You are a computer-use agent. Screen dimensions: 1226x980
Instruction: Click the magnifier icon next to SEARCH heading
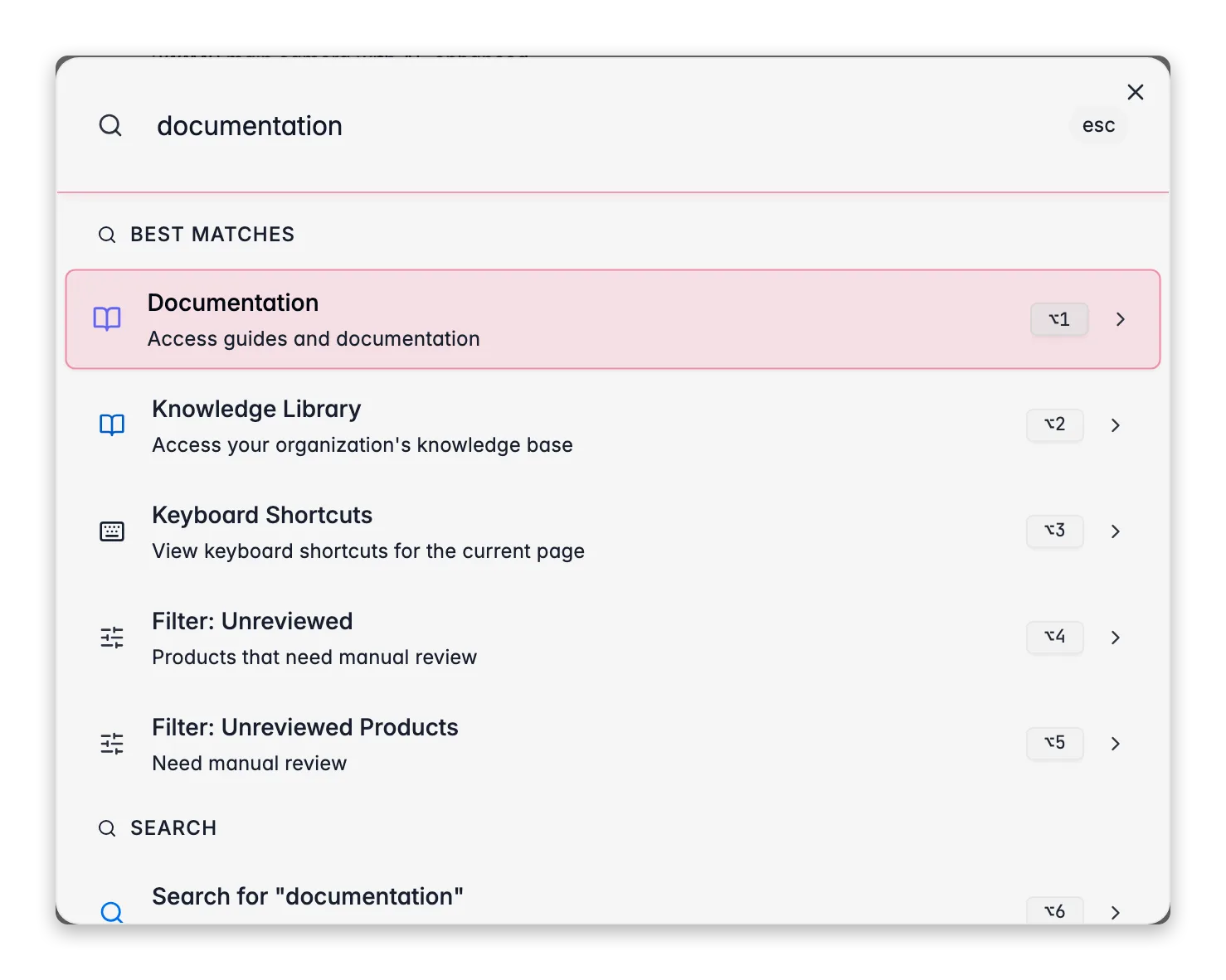[107, 828]
